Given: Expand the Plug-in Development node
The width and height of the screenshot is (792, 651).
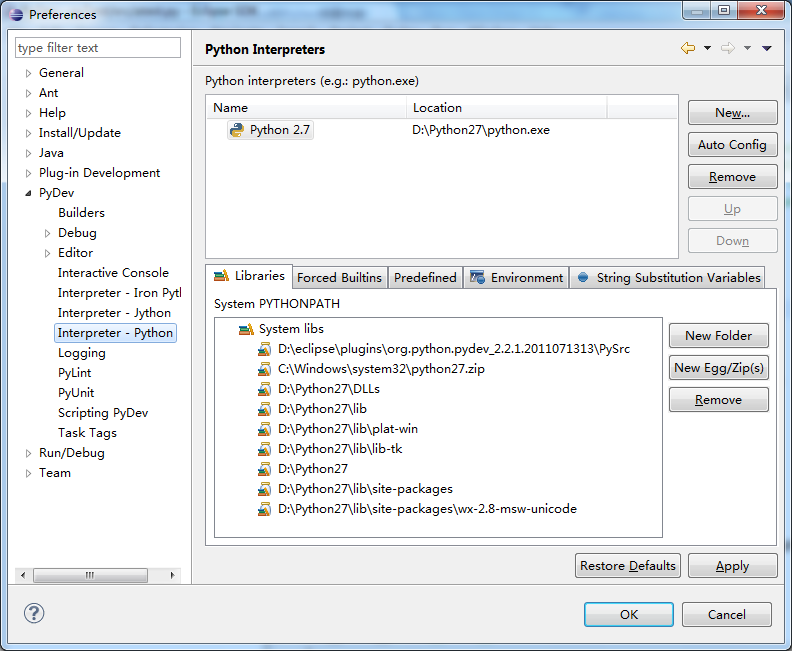Looking at the screenshot, I should [28, 173].
